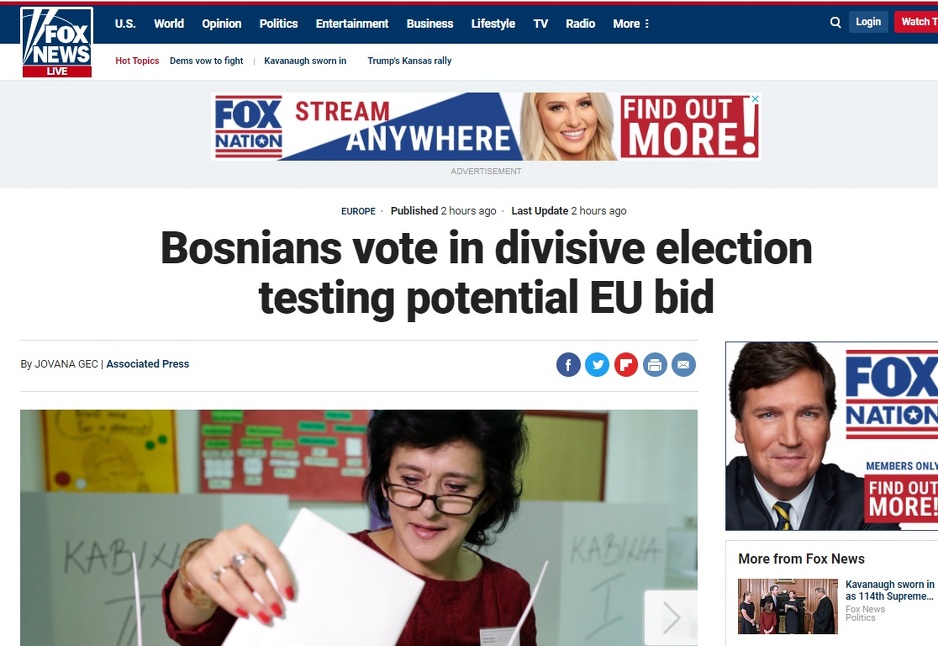Go to the Entertainment section

(x=352, y=23)
